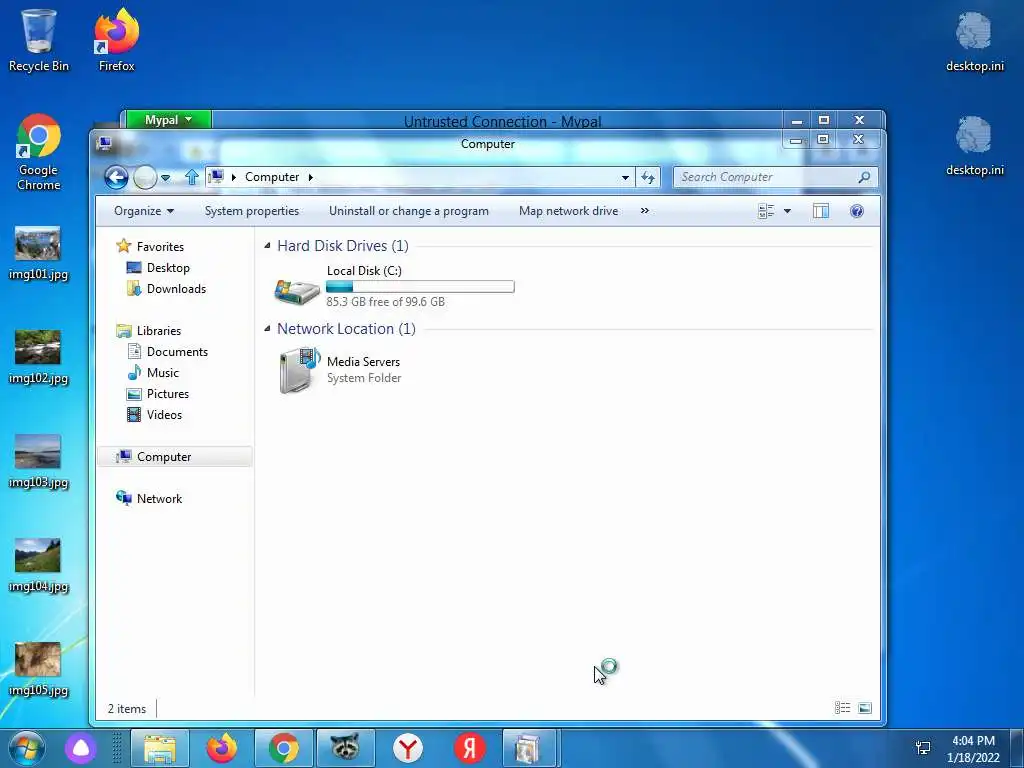The height and width of the screenshot is (768, 1024).
Task: Open Chrome from the taskbar
Action: [283, 748]
